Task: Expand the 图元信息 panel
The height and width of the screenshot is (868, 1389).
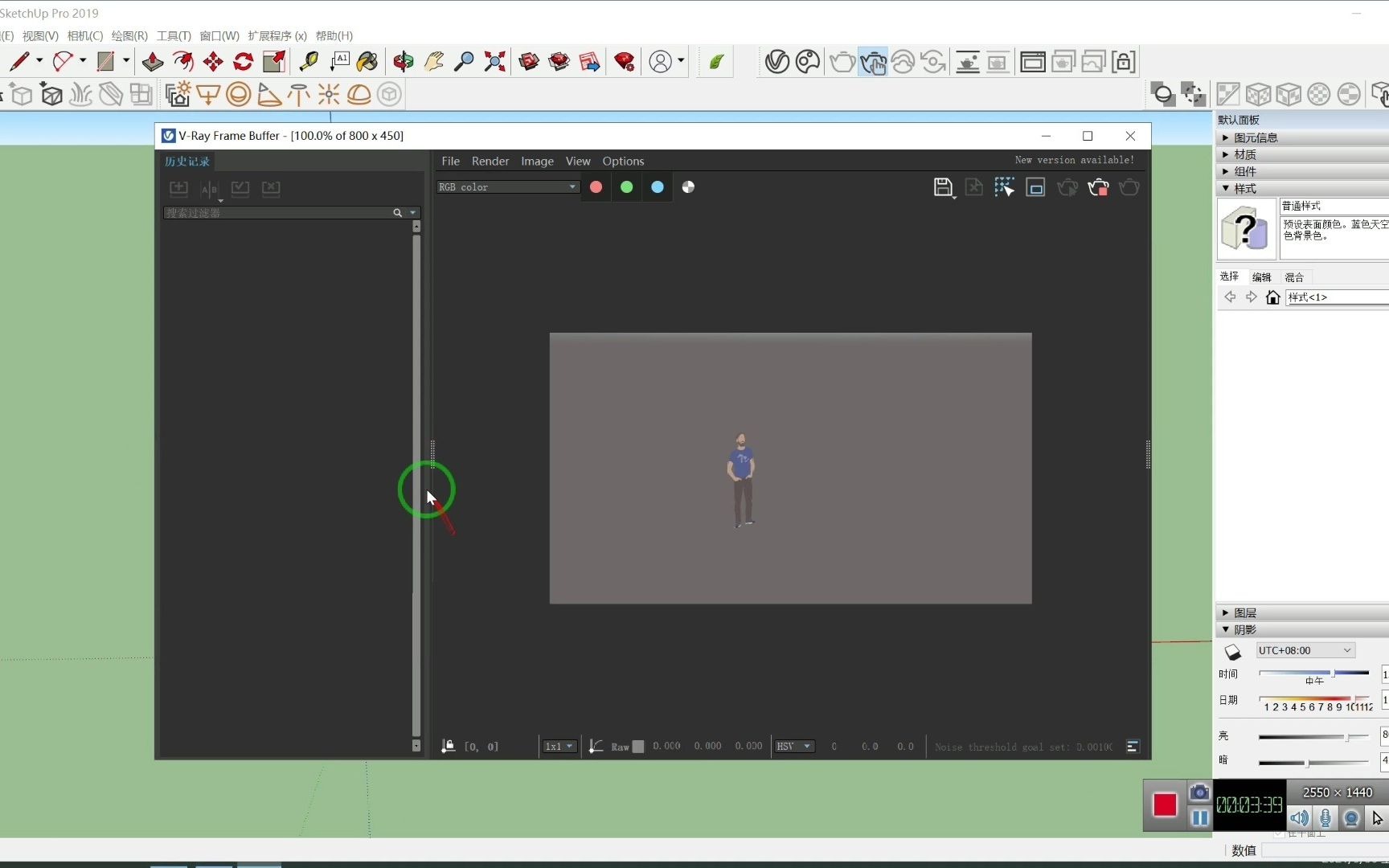Action: (1302, 137)
